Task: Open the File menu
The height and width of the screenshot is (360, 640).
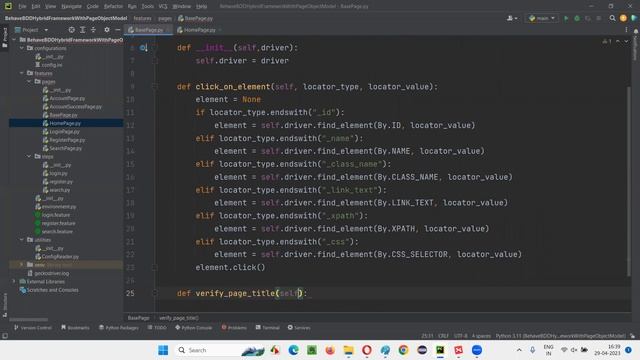Action: (22, 7)
